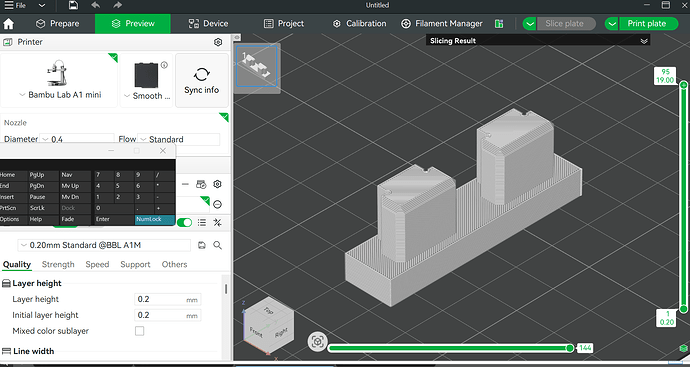Open the nozzle Flow Standard dropdown

[179, 139]
